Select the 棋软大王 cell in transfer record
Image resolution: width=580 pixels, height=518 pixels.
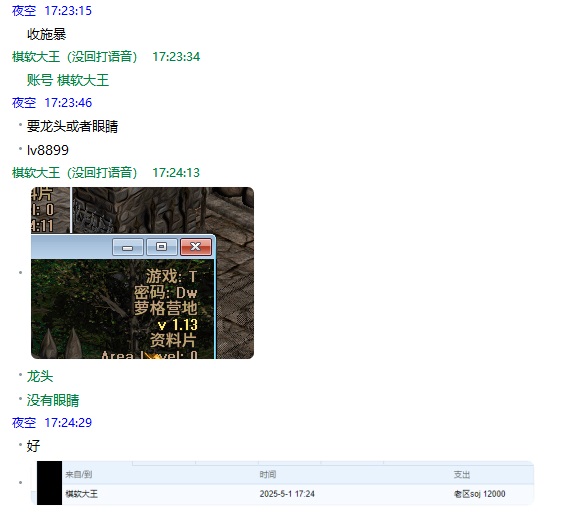(82, 494)
